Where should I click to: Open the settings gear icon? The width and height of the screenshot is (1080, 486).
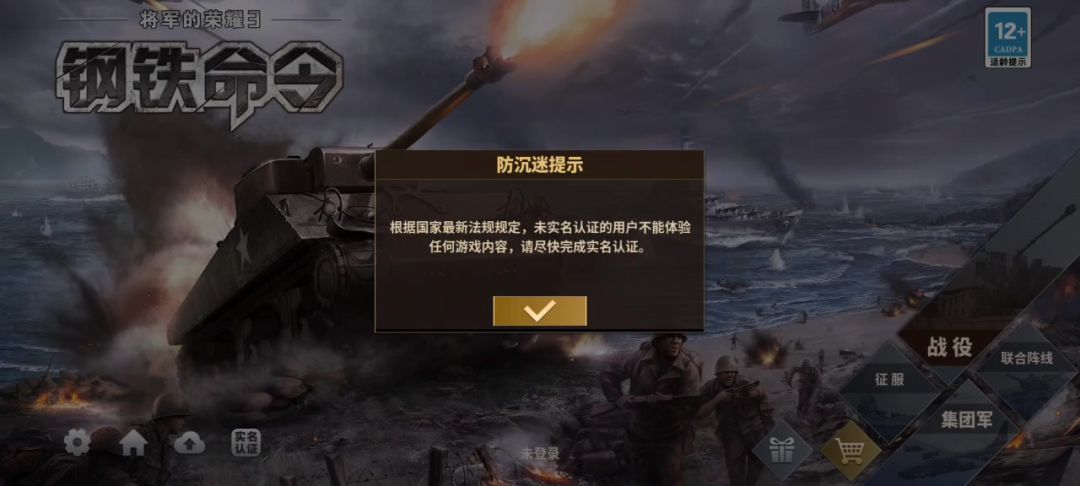coord(76,442)
